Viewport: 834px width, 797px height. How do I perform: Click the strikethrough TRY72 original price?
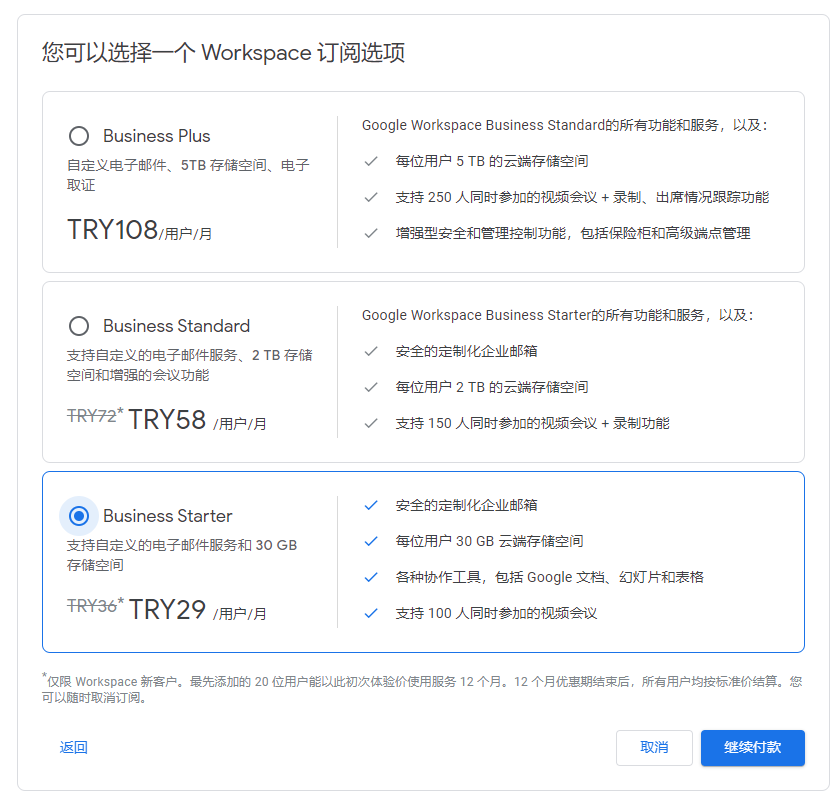click(x=92, y=416)
